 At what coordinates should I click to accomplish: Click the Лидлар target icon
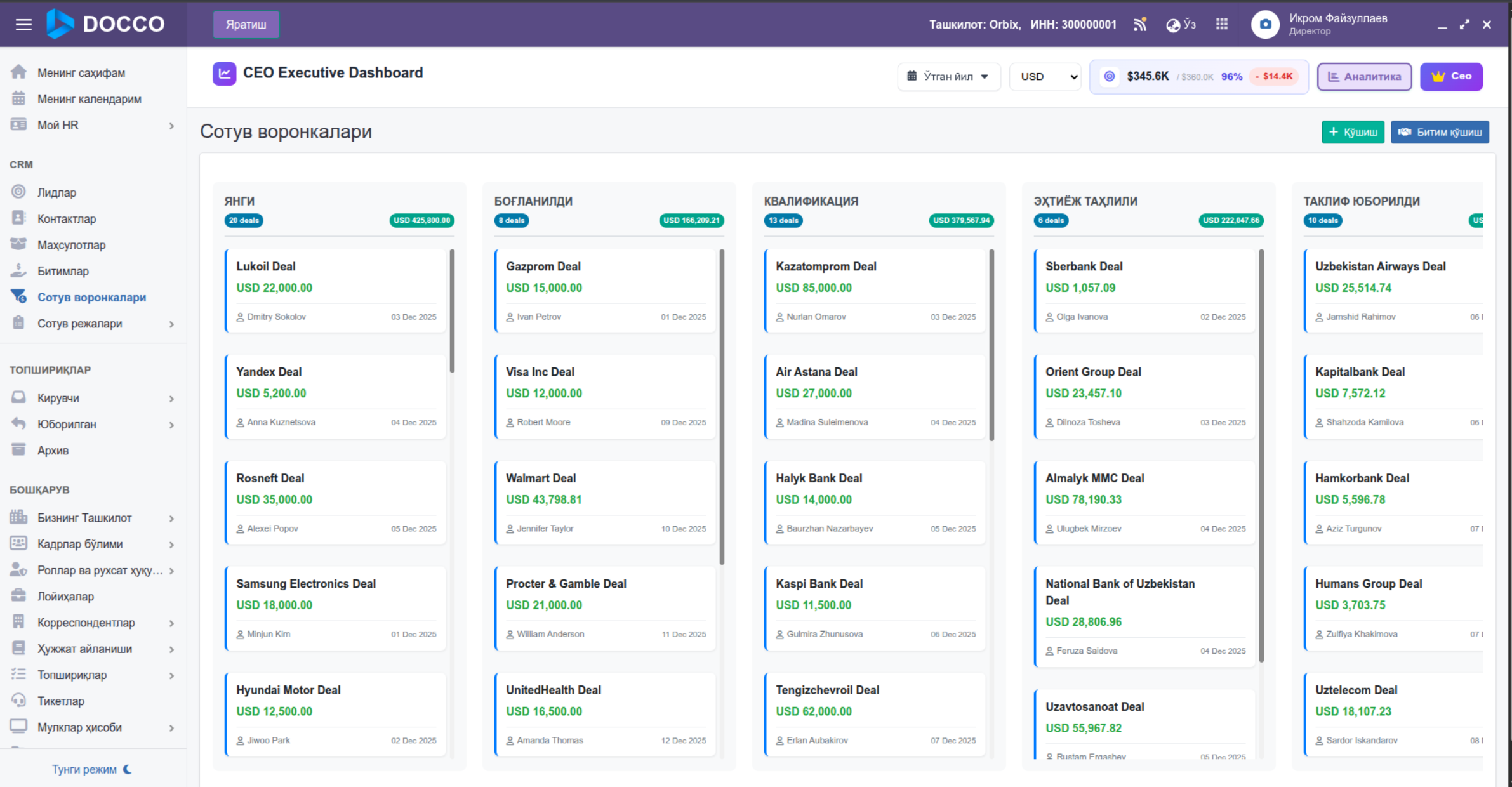[18, 192]
